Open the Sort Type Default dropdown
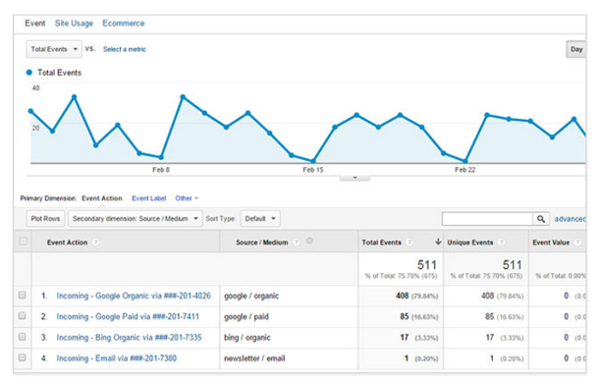Image resolution: width=600 pixels, height=385 pixels. tap(260, 219)
